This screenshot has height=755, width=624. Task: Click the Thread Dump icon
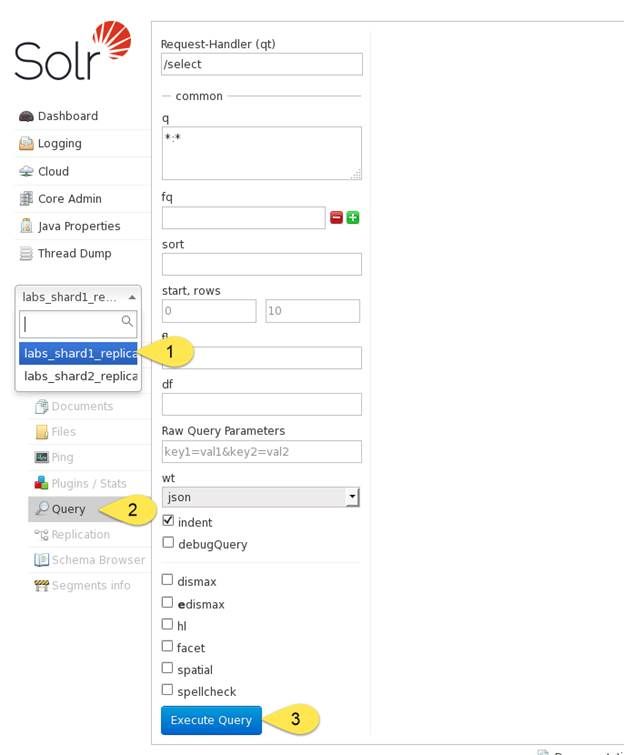[x=26, y=253]
